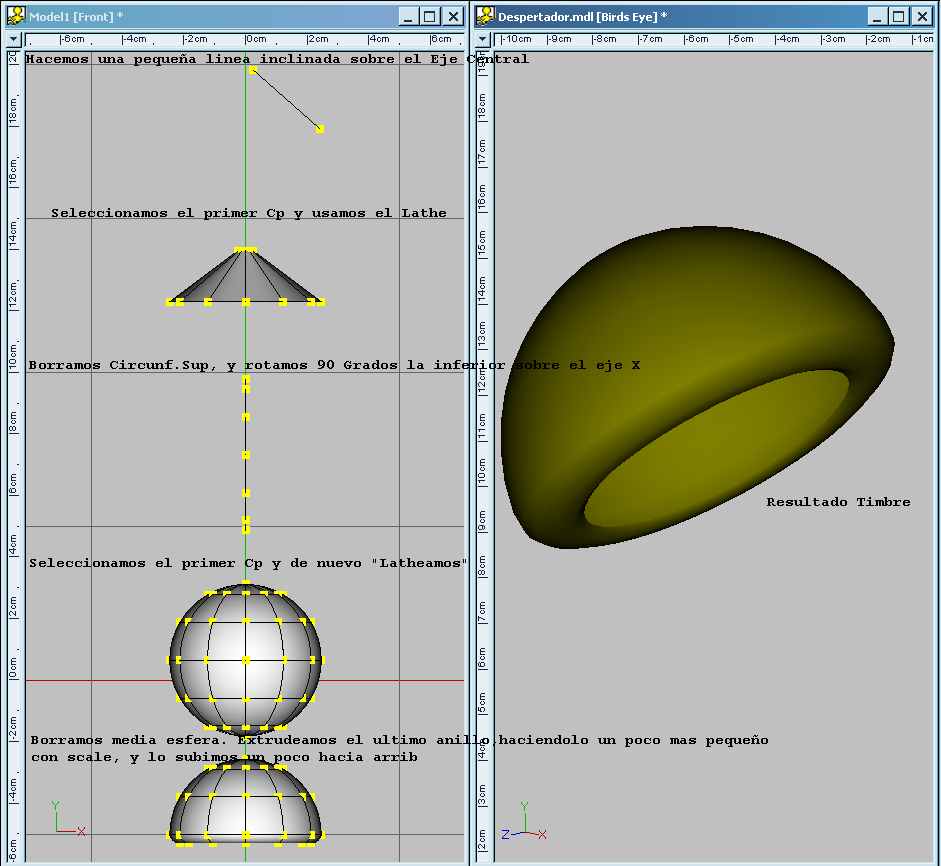Click the center control point of the full sphere
This screenshot has width=941, height=866.
point(245,660)
